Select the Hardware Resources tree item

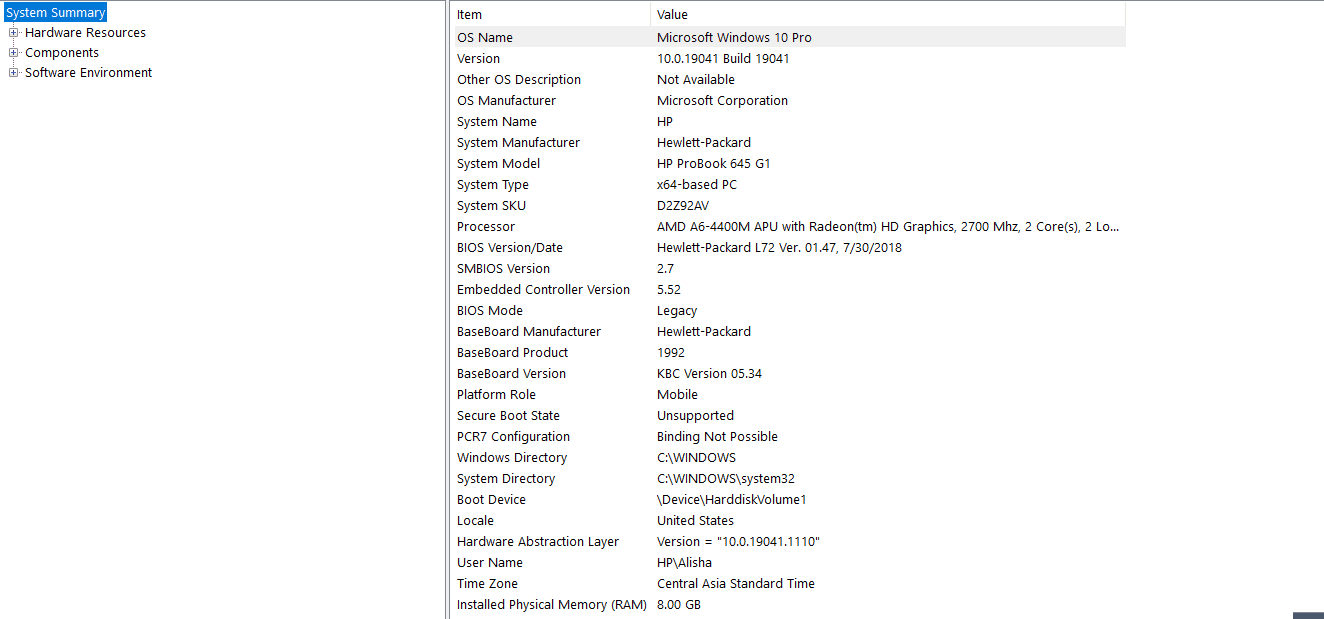85,33
